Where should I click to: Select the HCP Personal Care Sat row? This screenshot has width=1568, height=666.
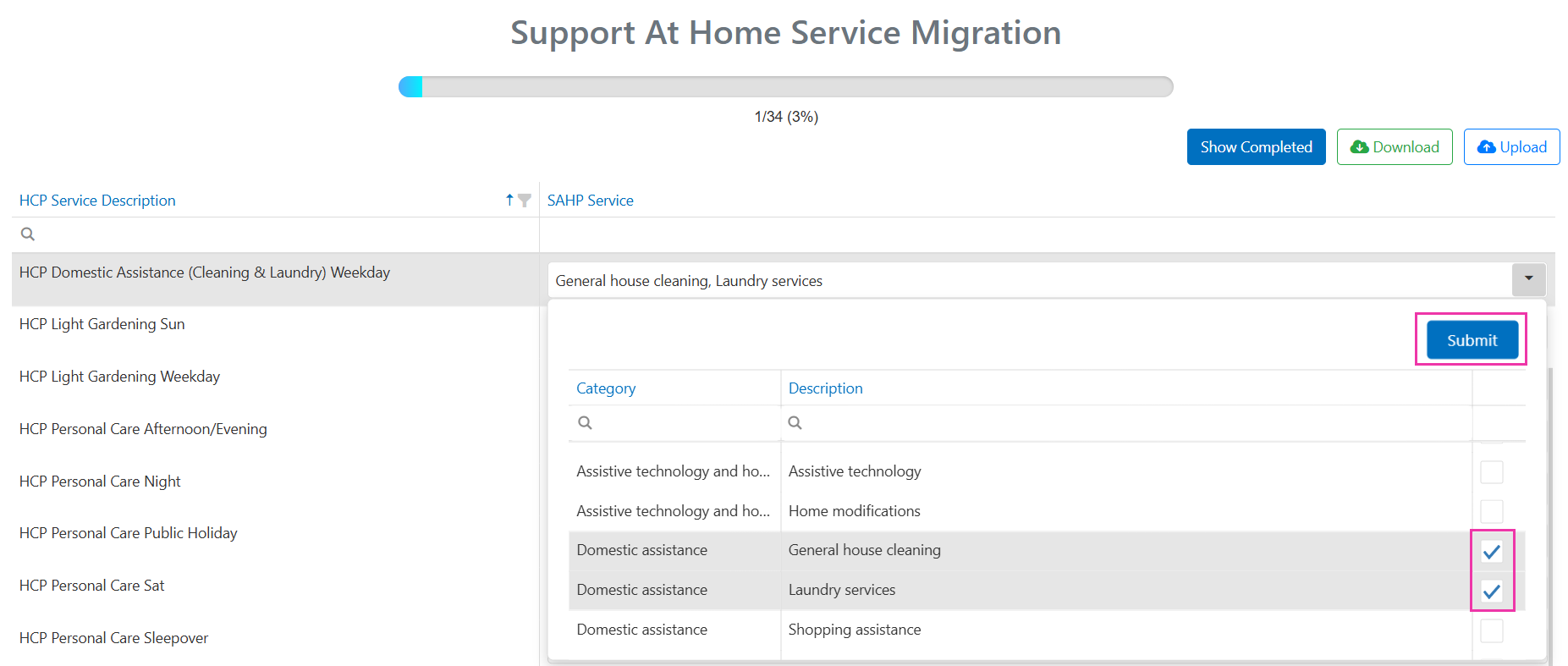click(x=275, y=586)
